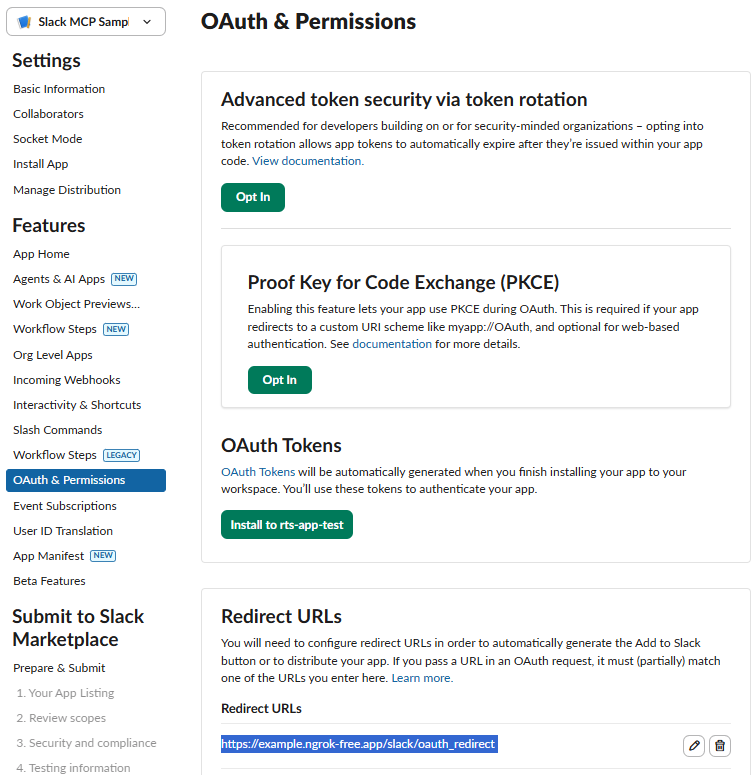Screen dimensions: 756x775
Task: Open the App Manifest page
Action: [50, 556]
